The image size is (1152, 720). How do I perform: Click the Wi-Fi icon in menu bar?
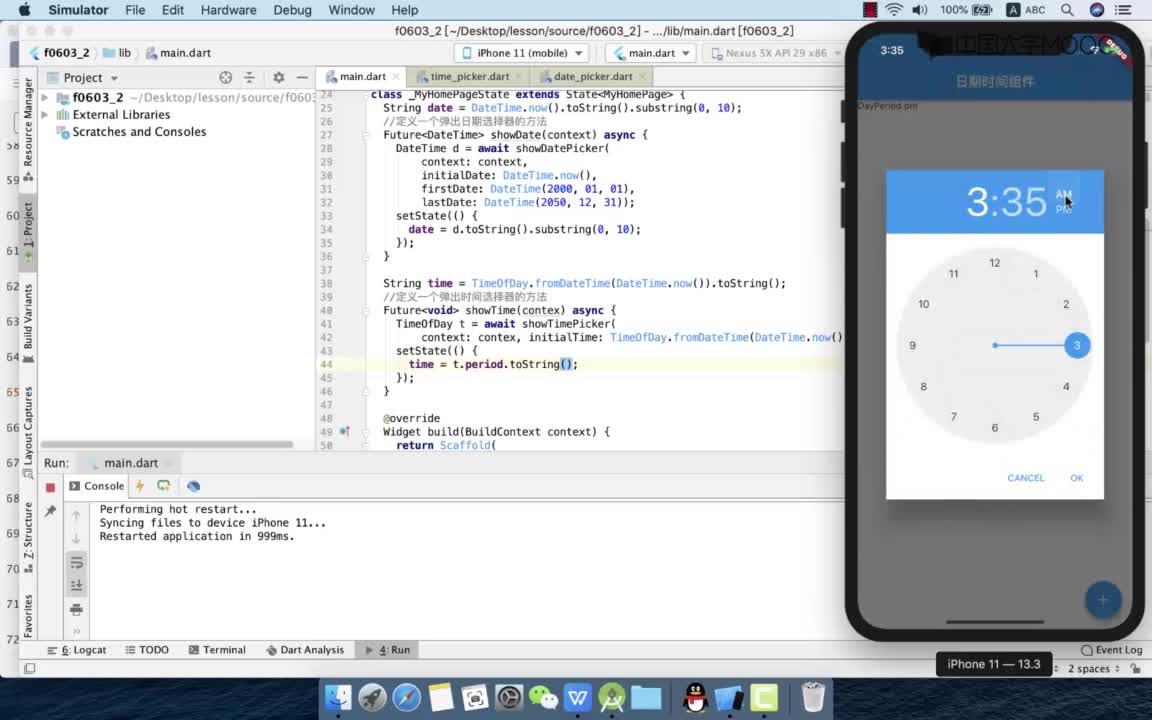coord(893,10)
